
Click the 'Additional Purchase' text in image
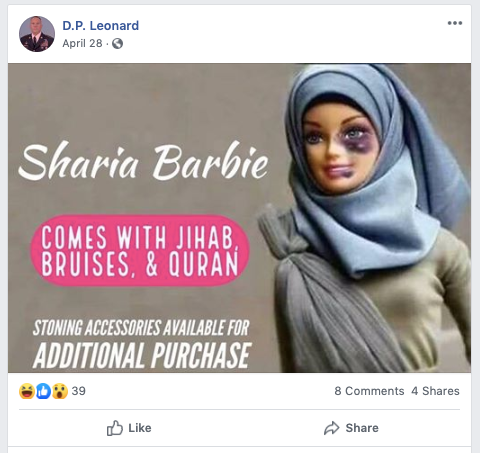coord(142,355)
